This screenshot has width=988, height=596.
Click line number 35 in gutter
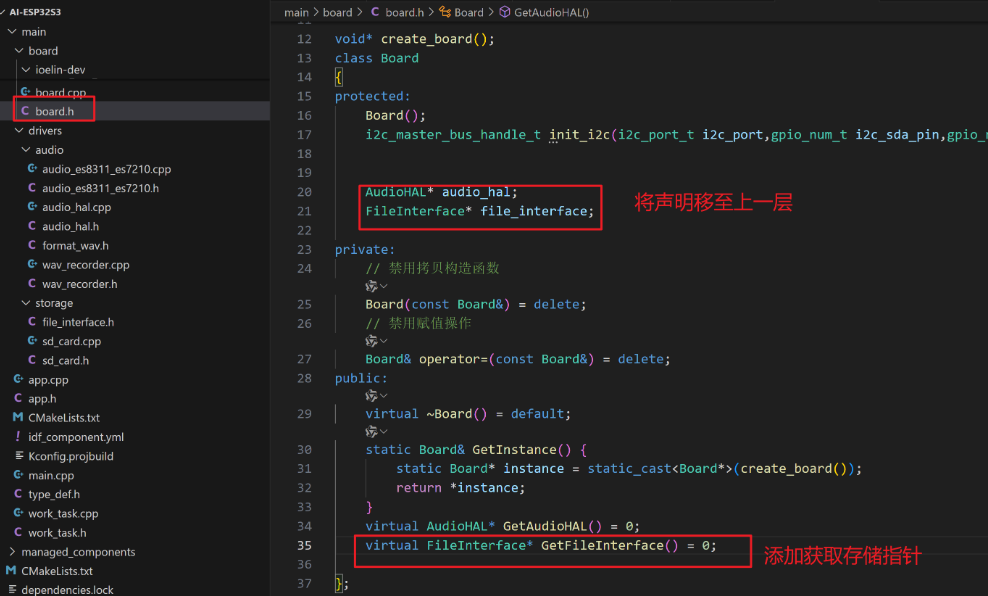point(304,546)
